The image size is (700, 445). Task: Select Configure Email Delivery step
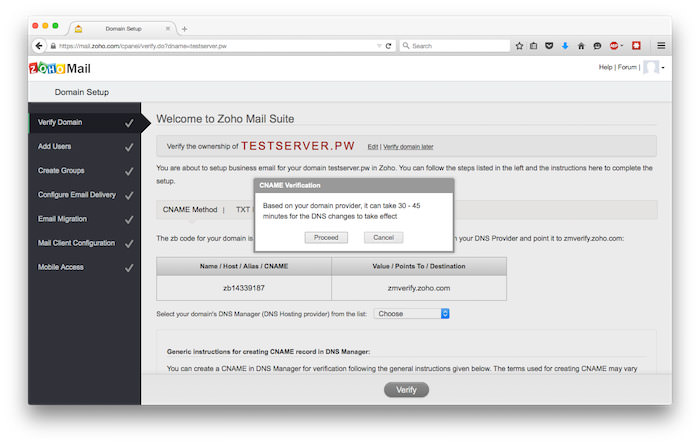coord(85,195)
